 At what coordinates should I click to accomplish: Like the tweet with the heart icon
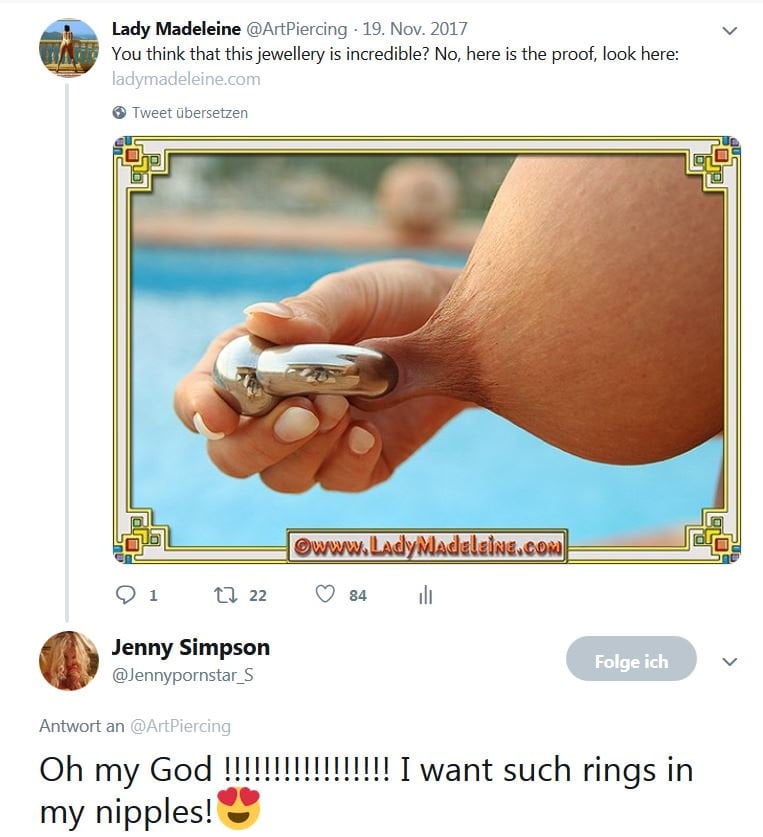[325, 594]
